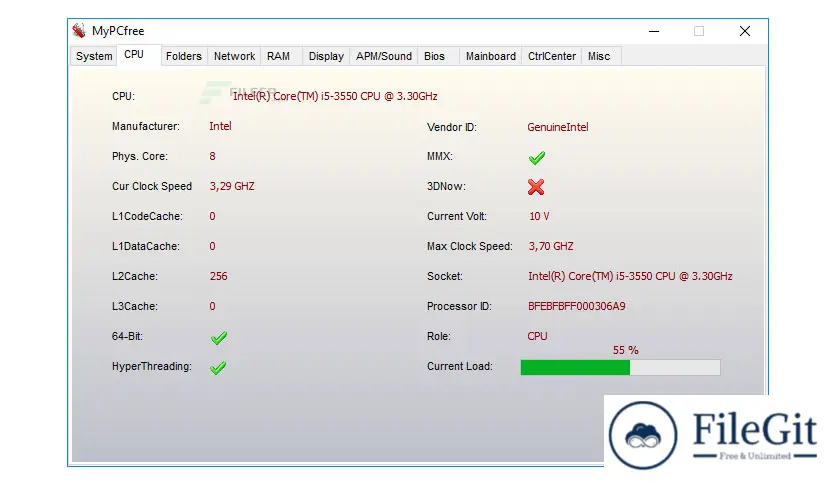Open the Folders tab
The width and height of the screenshot is (836, 484).
pos(183,57)
